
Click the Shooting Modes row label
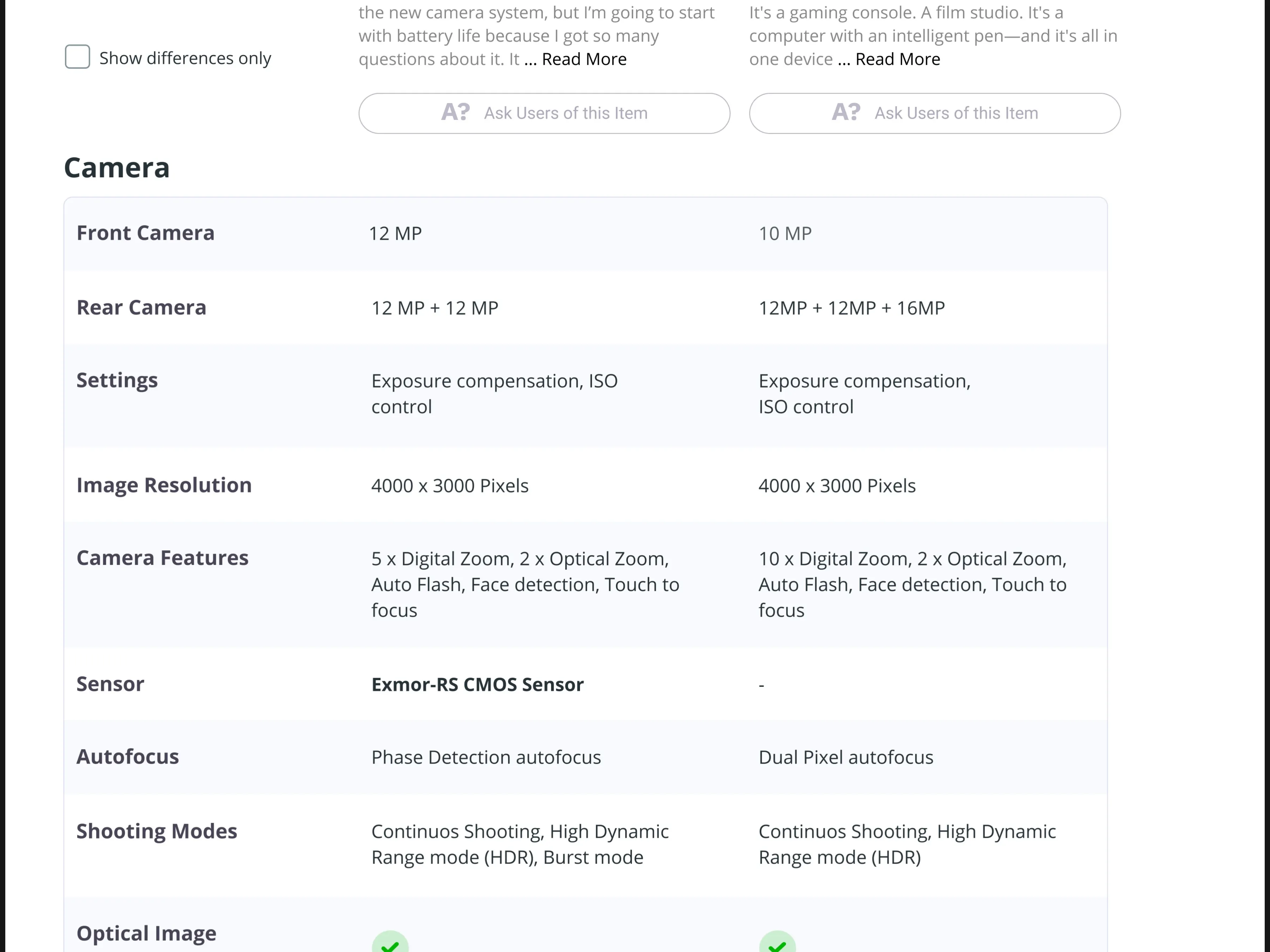[x=157, y=831]
